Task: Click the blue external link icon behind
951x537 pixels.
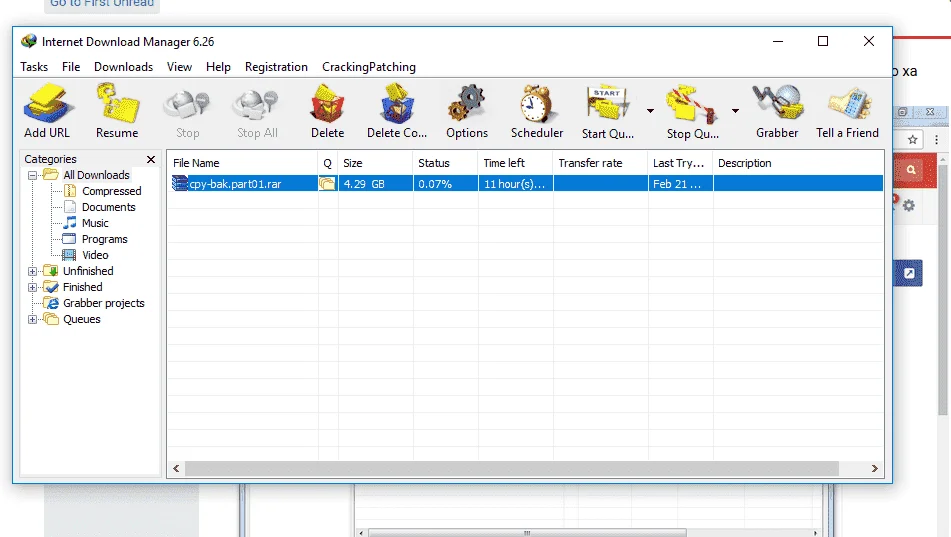Action: pyautogui.click(x=909, y=273)
